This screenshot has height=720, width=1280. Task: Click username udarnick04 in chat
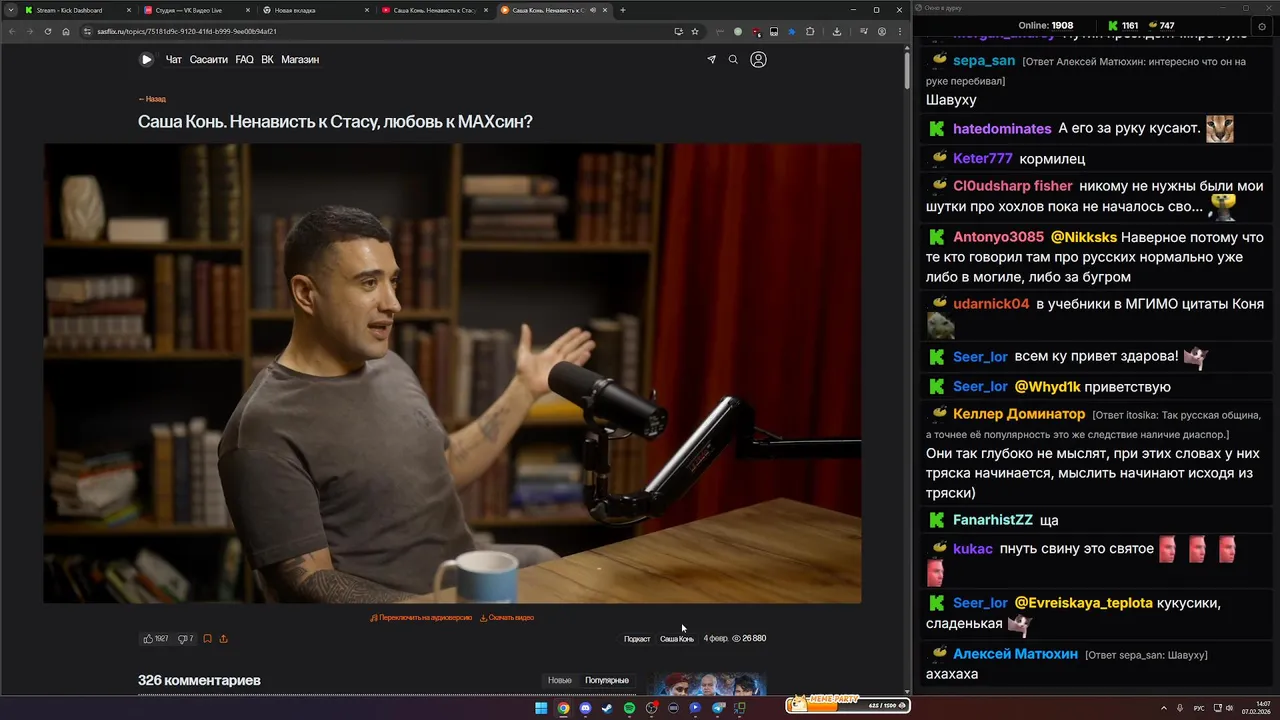point(991,304)
